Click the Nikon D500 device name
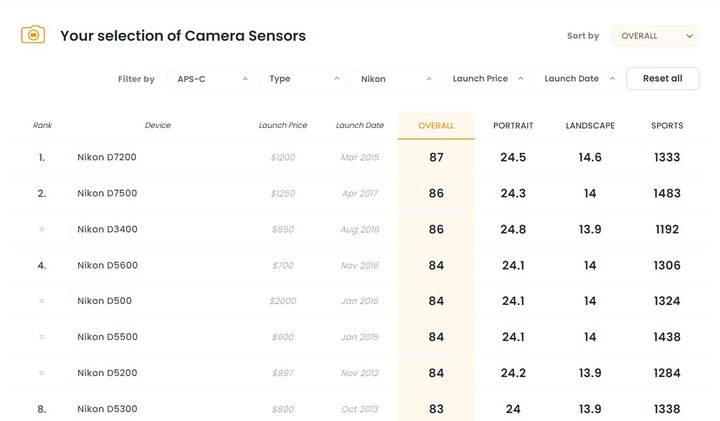This screenshot has width=720, height=421. pos(104,301)
